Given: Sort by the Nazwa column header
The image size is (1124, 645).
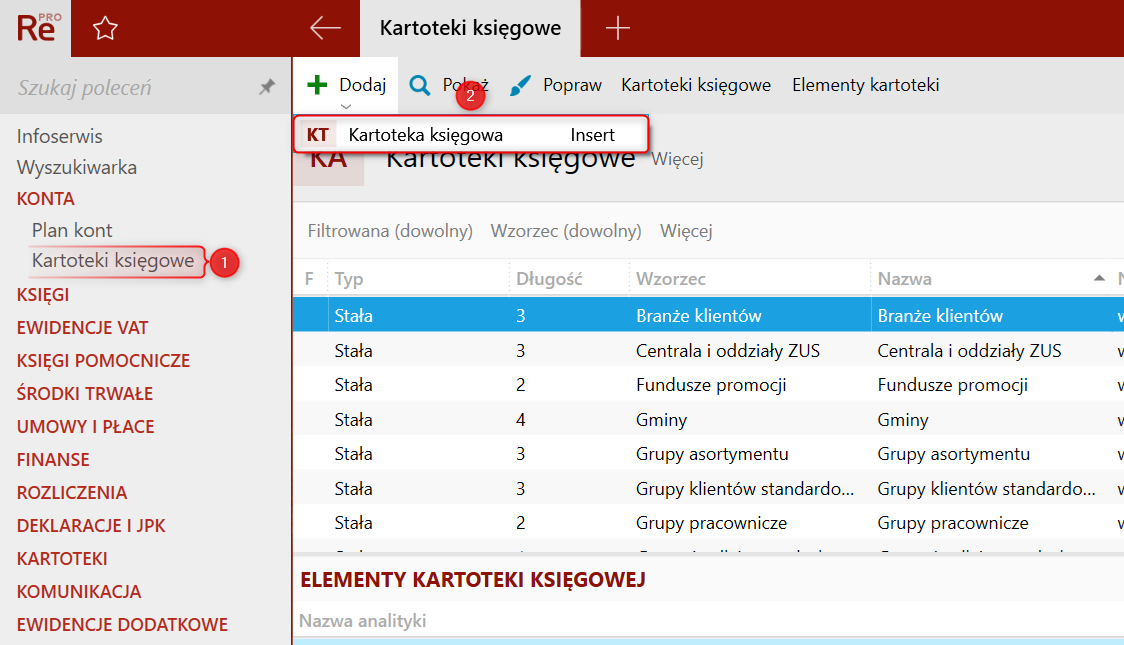Looking at the screenshot, I should click(x=905, y=279).
